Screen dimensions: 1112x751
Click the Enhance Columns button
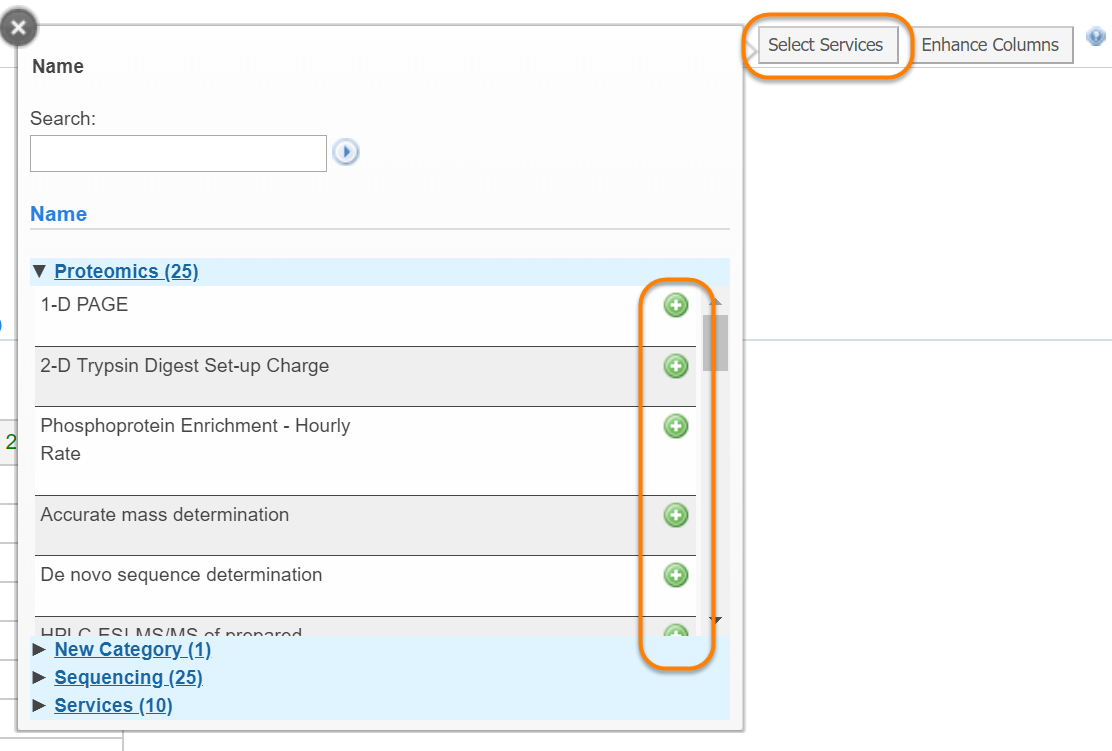[990, 45]
